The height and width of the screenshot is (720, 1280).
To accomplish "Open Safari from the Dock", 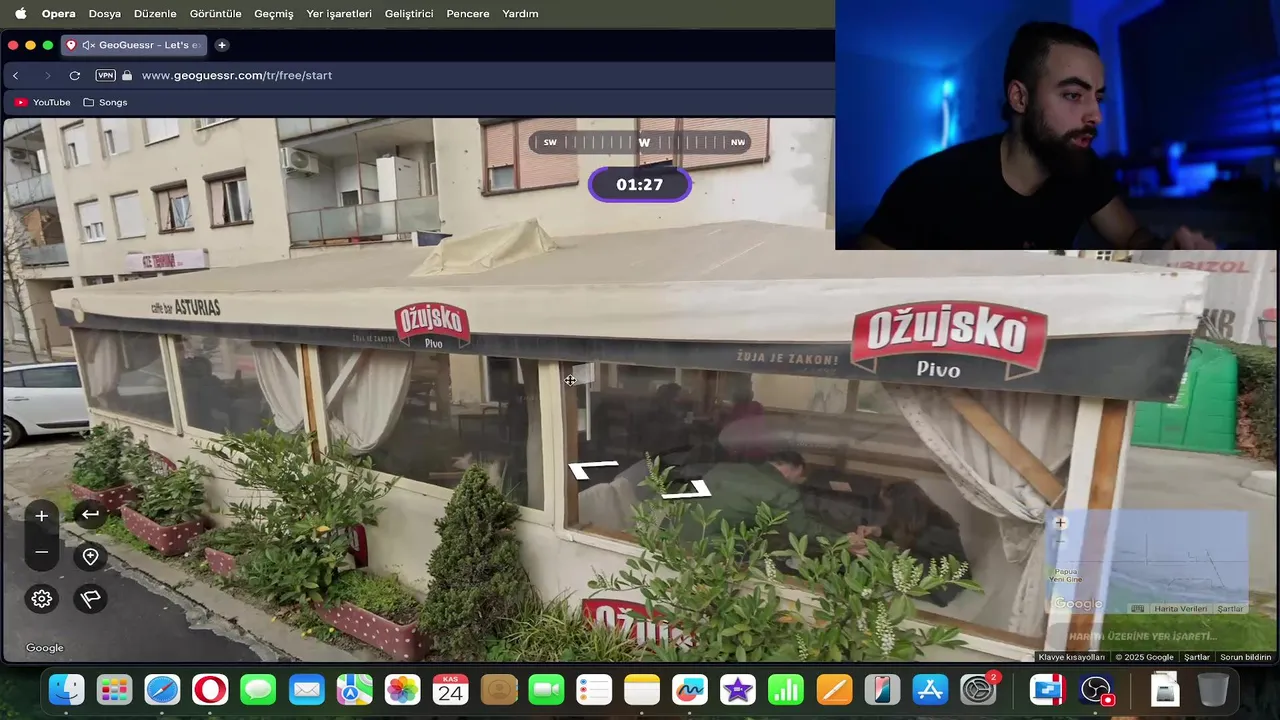I will tap(162, 690).
